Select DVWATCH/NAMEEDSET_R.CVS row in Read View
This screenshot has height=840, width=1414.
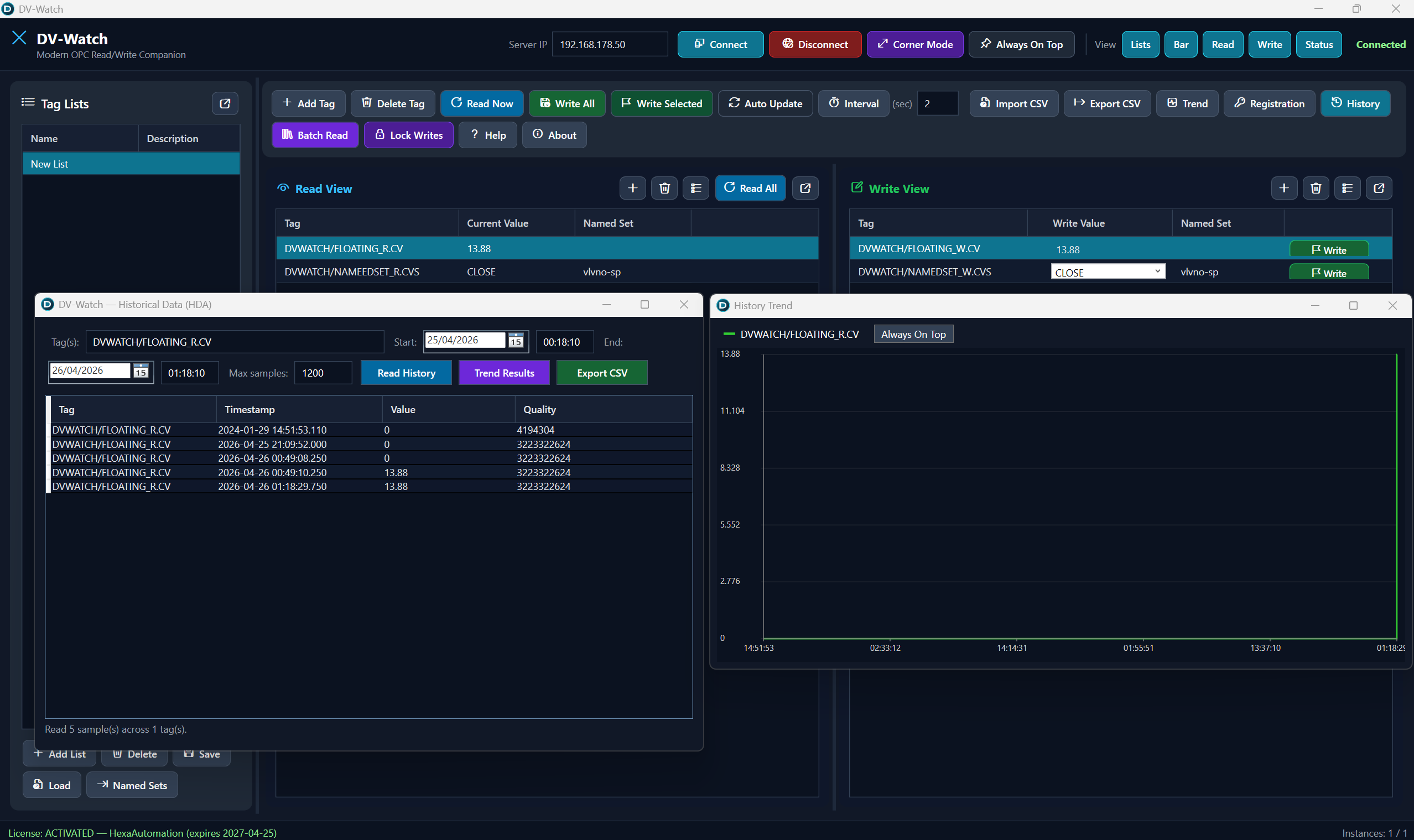point(547,272)
